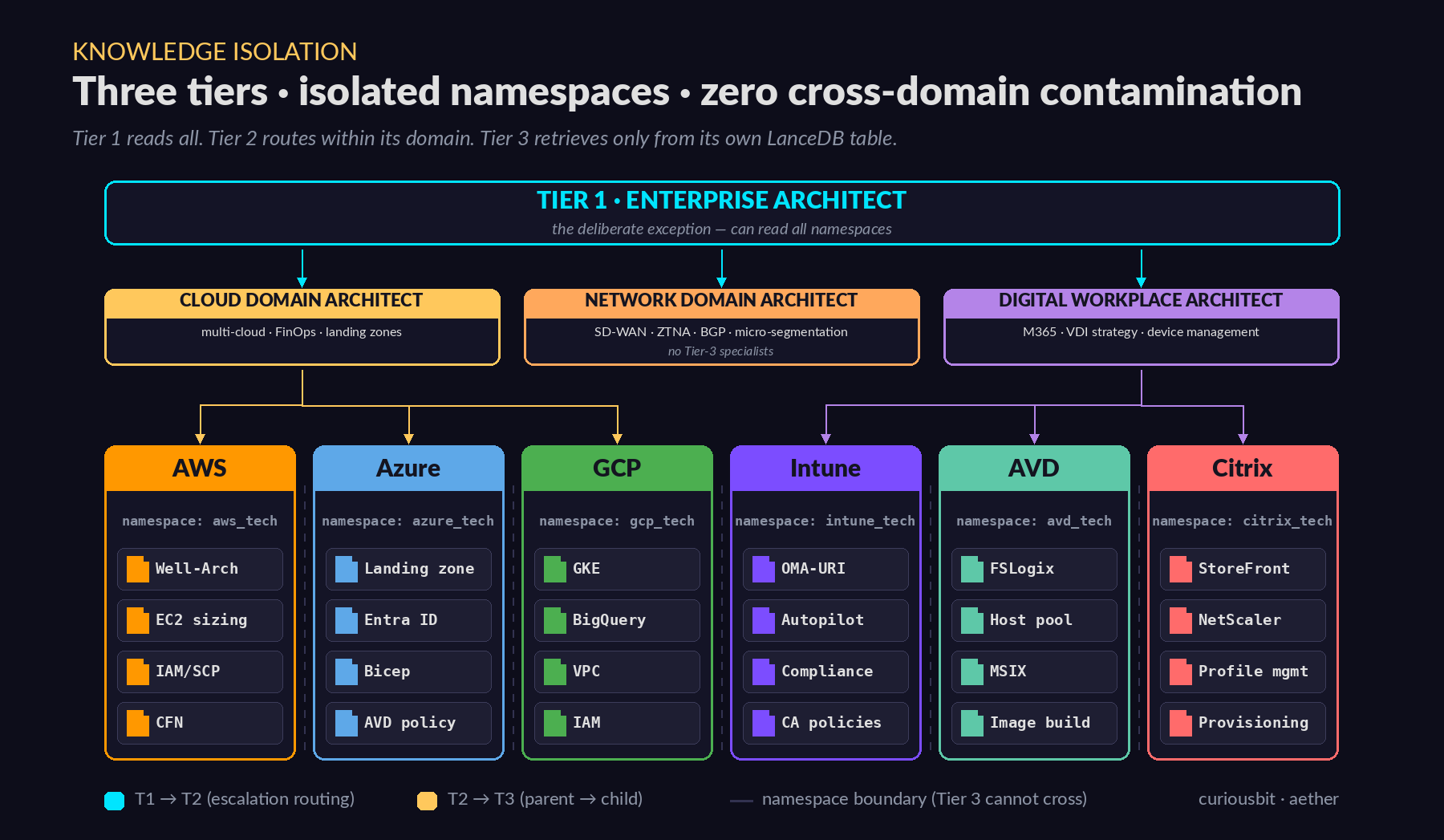Click the document icon beside BigQuery
1444x840 pixels.
click(555, 620)
